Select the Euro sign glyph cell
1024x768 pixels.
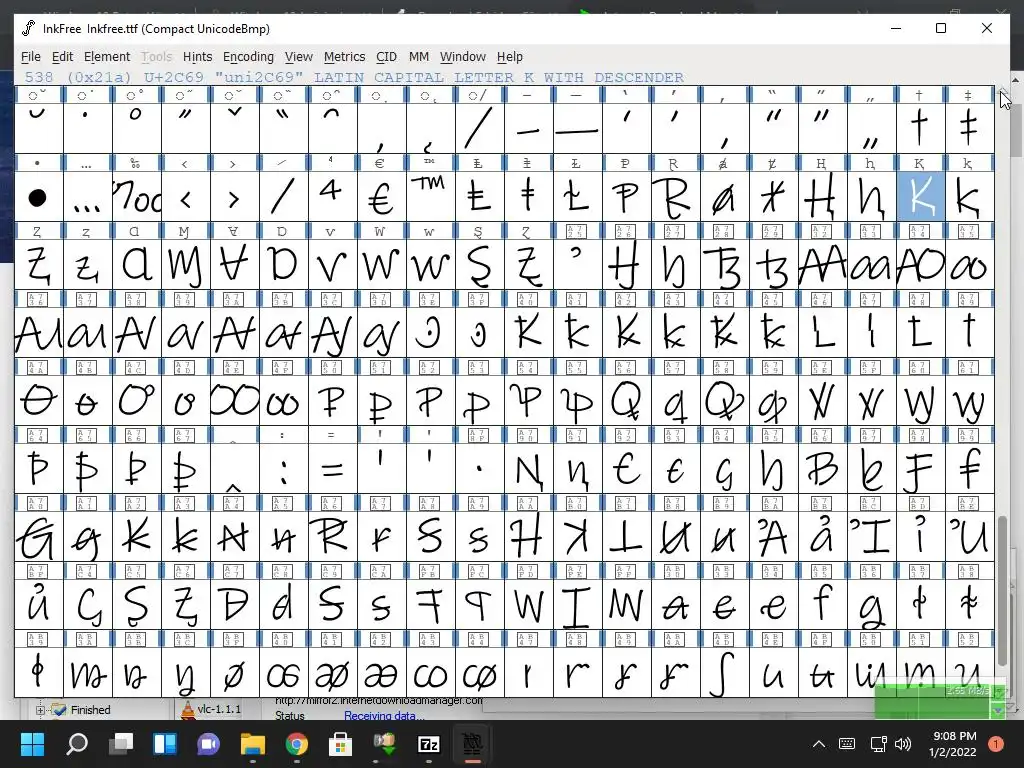tap(381, 197)
